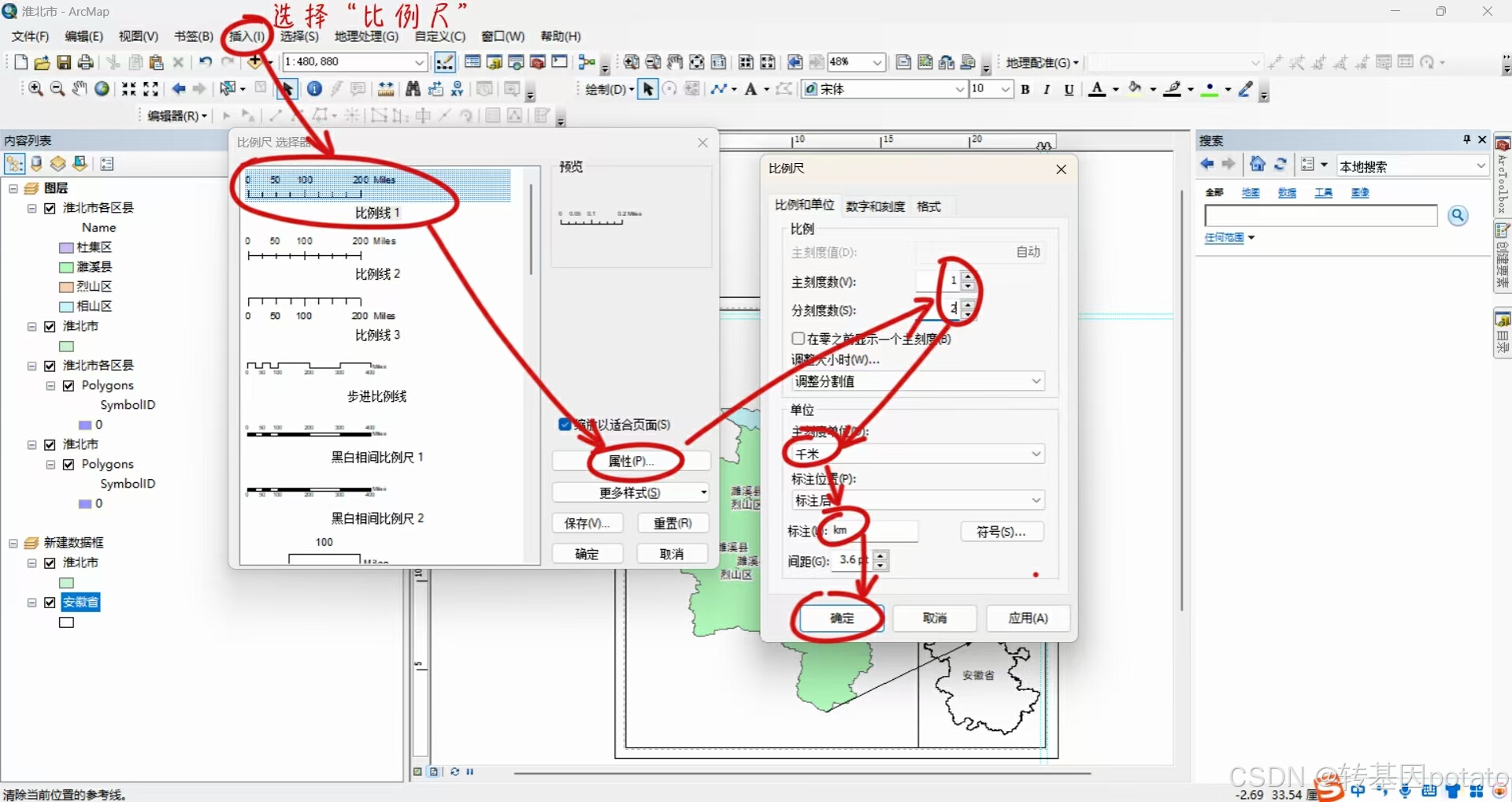
Task: Click the font color A swatch
Action: [1097, 89]
